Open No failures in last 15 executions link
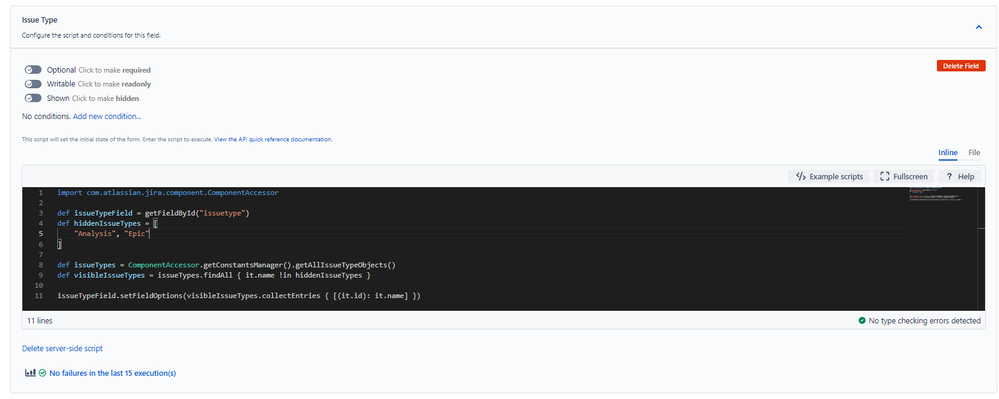The width and height of the screenshot is (999, 399). pos(113,373)
